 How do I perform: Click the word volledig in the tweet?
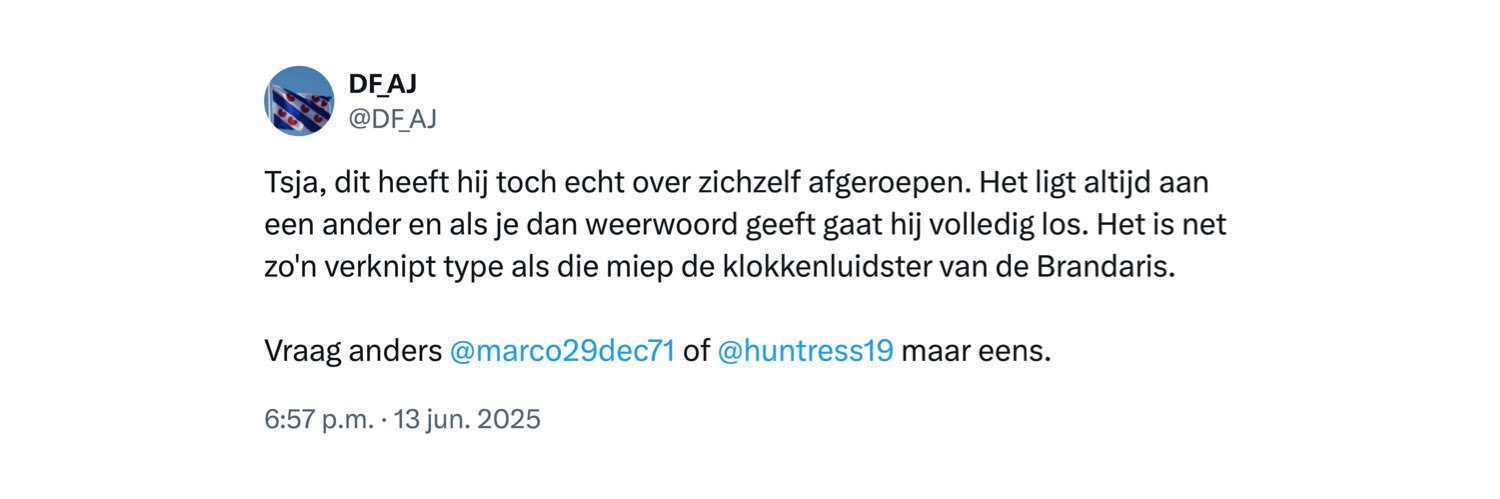point(977,227)
